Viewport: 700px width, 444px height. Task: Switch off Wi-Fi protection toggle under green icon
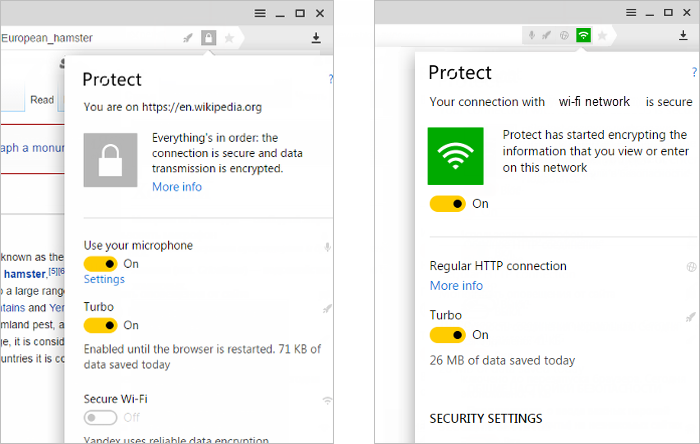(447, 204)
